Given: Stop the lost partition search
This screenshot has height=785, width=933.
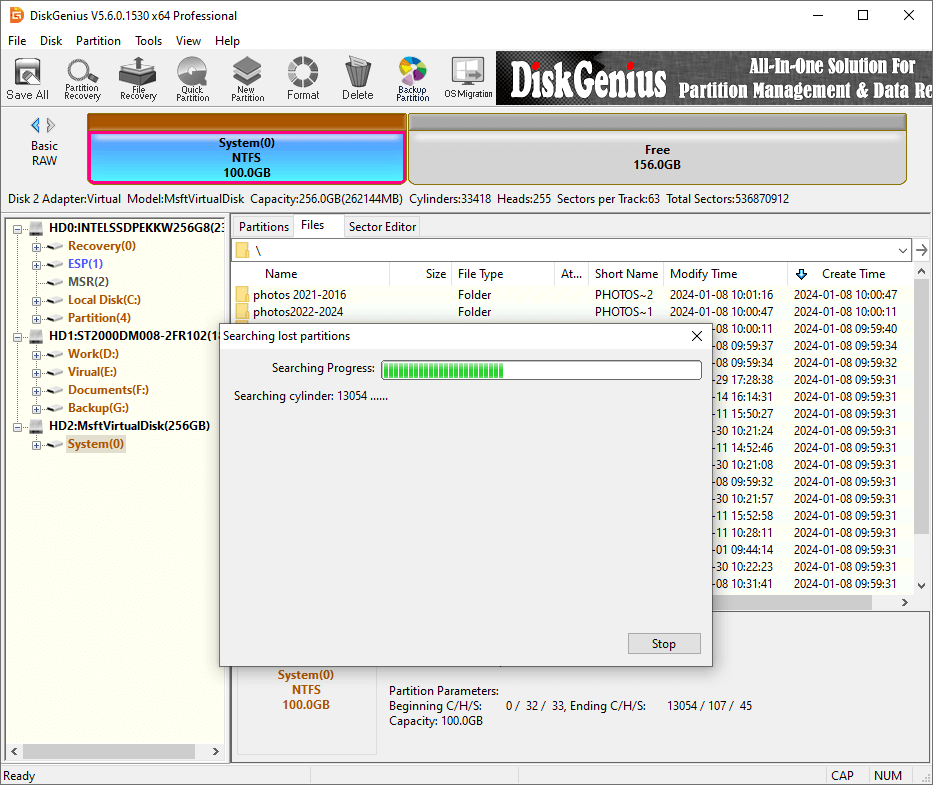Looking at the screenshot, I should (x=664, y=643).
